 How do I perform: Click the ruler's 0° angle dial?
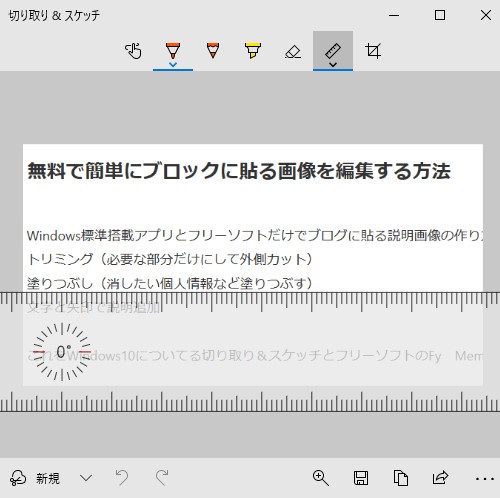[62, 352]
